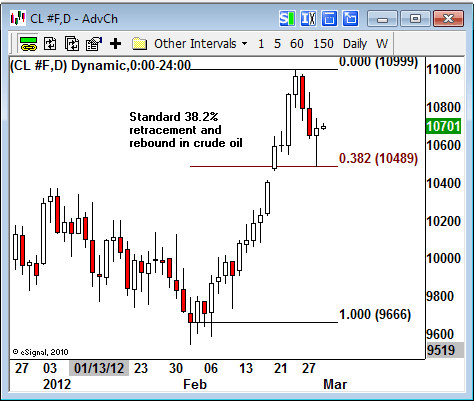The image size is (474, 401).
Task: Open the yellow folder icon
Action: [x=139, y=44]
